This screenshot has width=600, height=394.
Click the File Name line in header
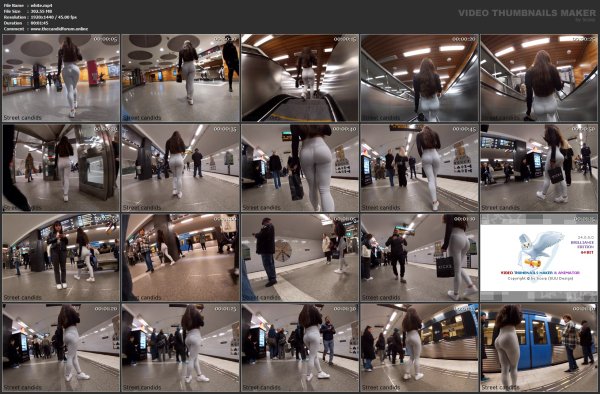pyautogui.click(x=28, y=6)
